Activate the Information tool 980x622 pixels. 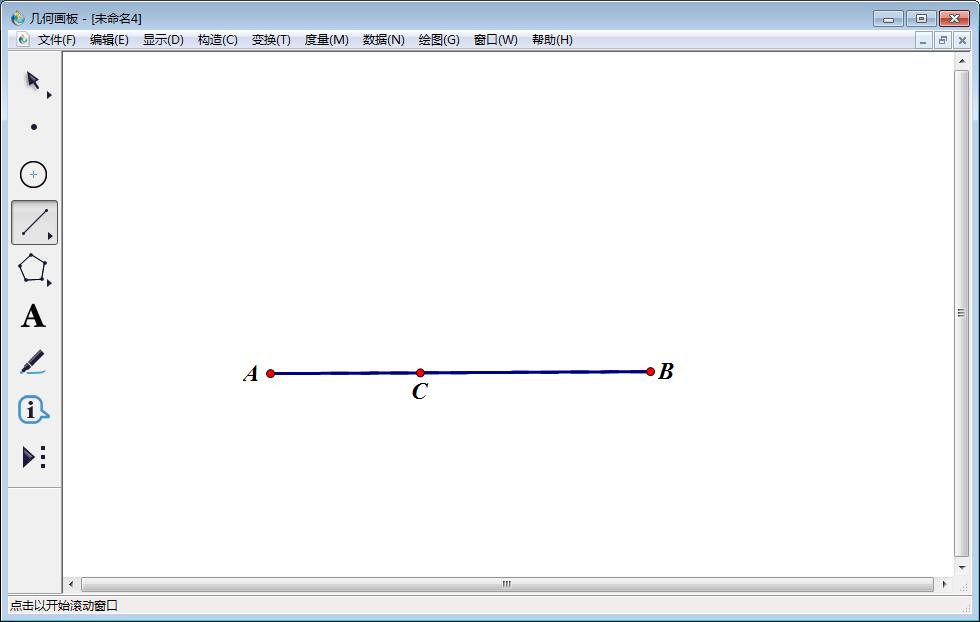click(33, 410)
